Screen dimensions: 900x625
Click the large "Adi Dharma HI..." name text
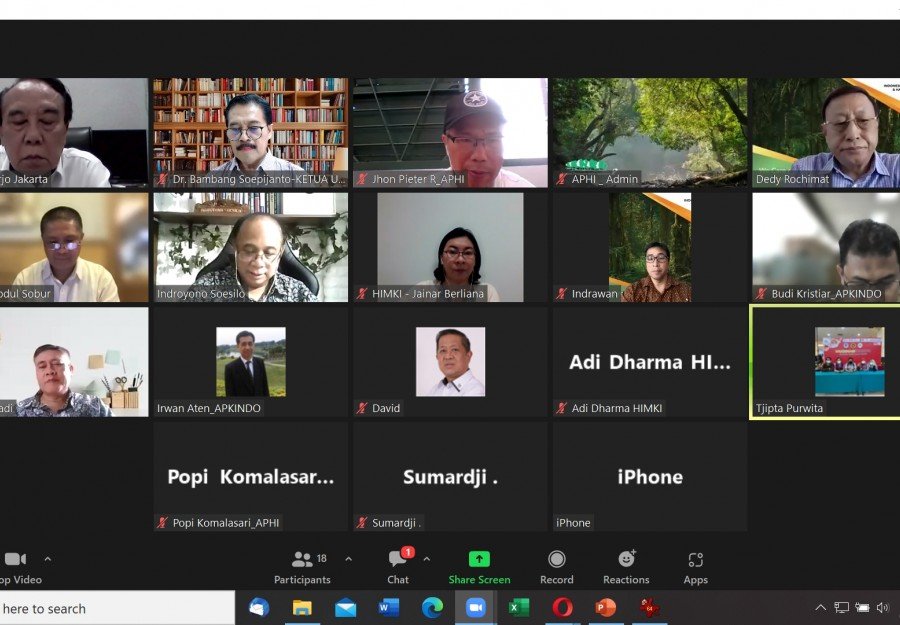pos(650,362)
